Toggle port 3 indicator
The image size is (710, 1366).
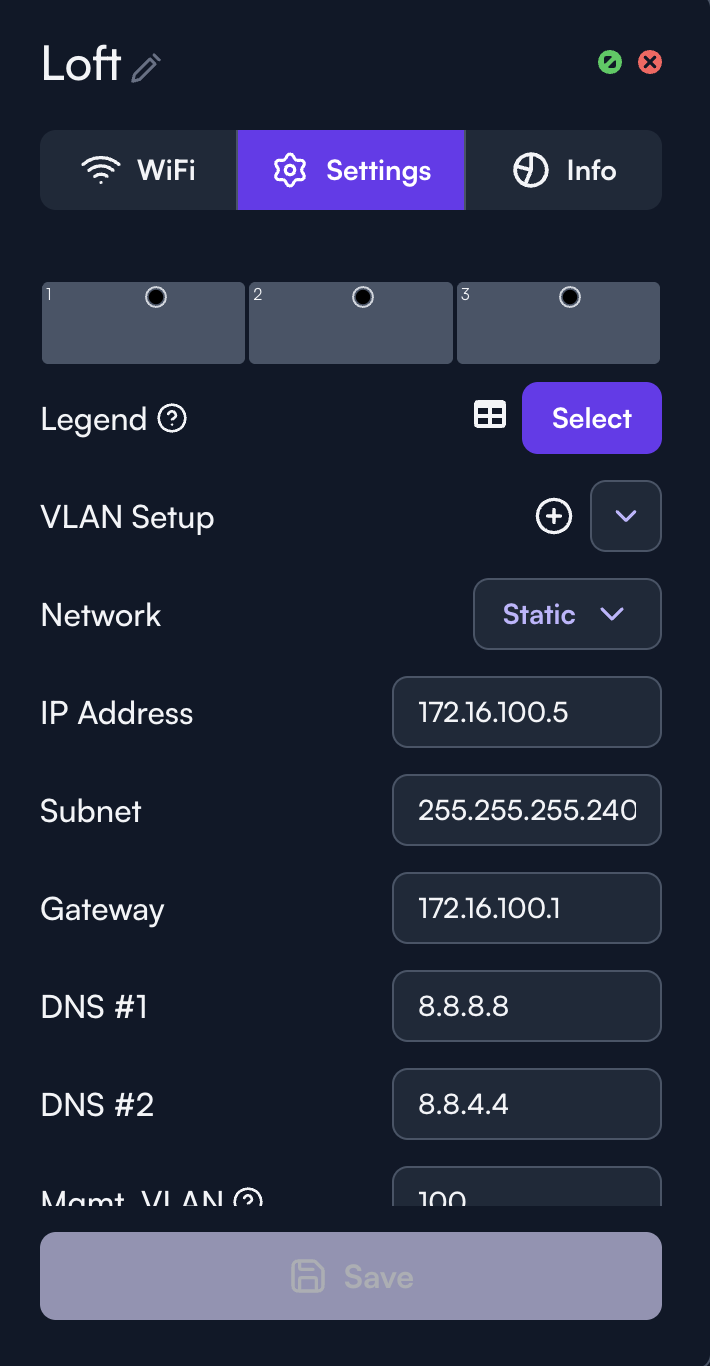[570, 297]
